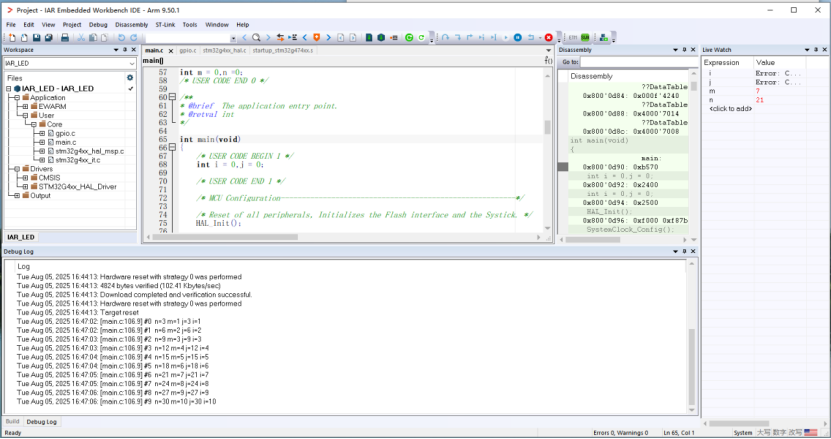Expand the Output folder node

pyautogui.click(x=16, y=196)
